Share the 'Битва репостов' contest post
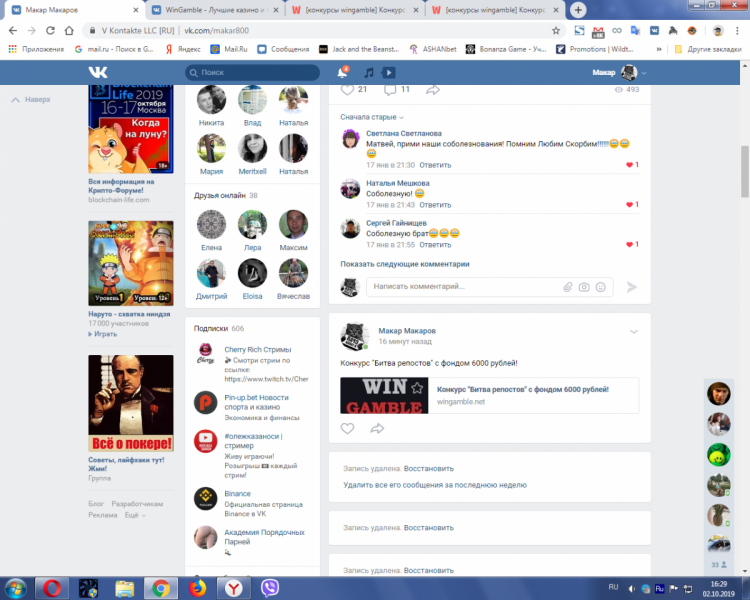750x600 pixels. (x=377, y=428)
